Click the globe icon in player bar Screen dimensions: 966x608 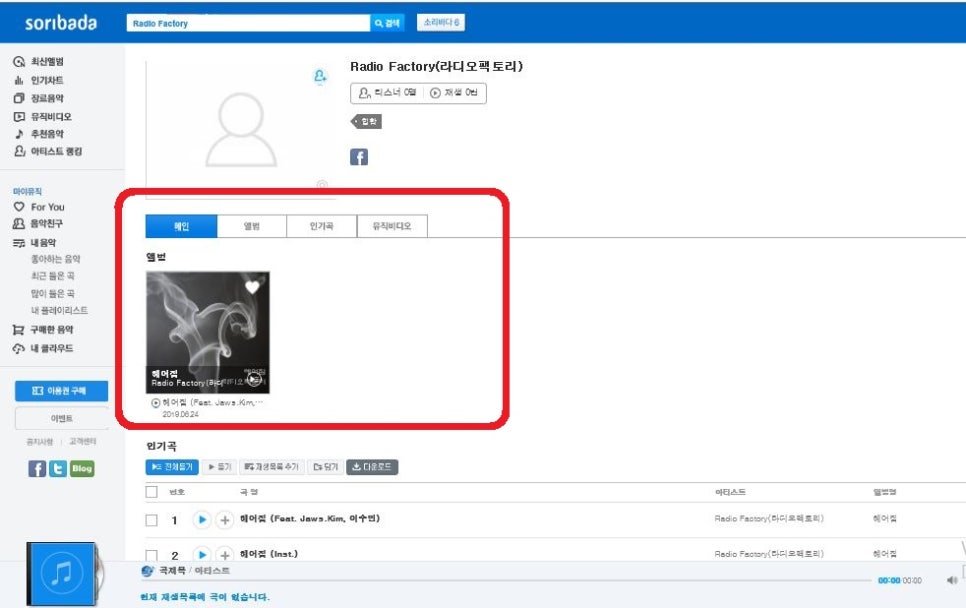[x=147, y=571]
